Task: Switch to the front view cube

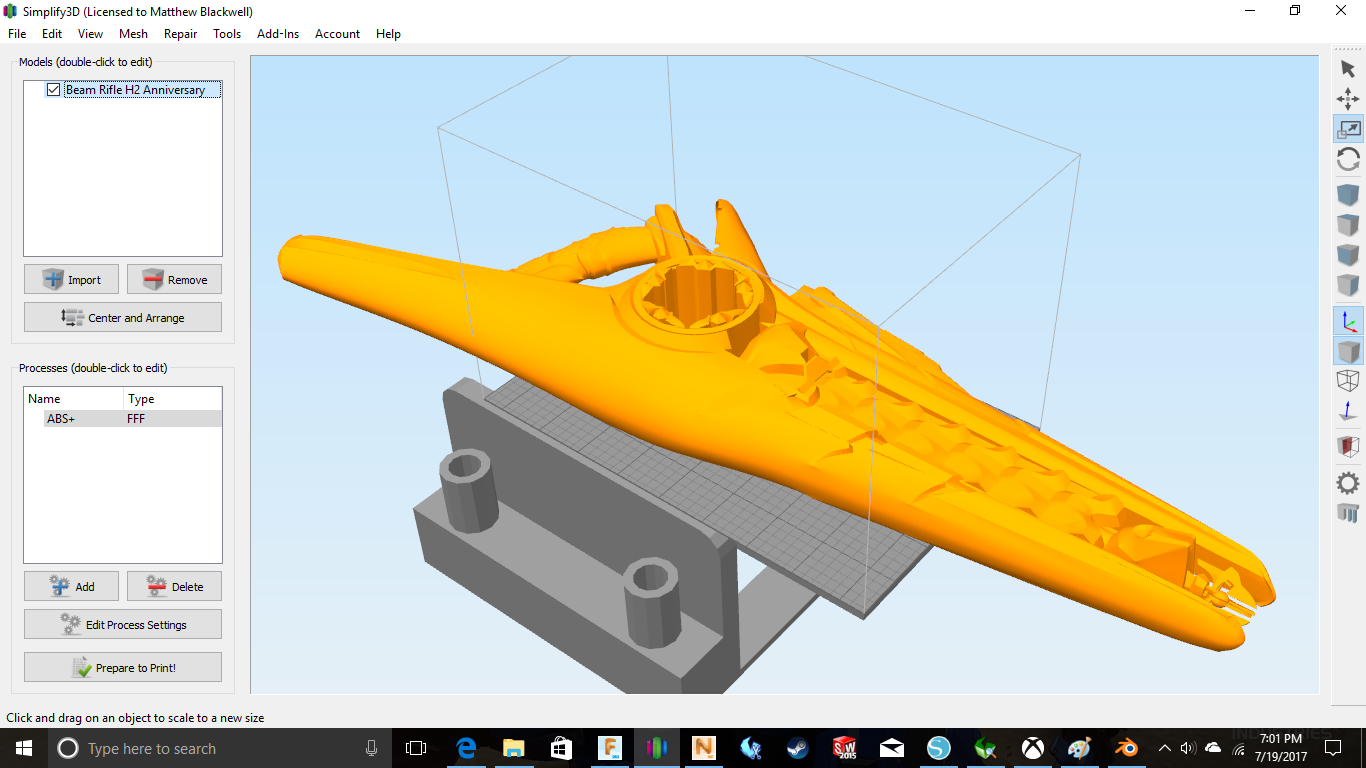Action: [1348, 255]
